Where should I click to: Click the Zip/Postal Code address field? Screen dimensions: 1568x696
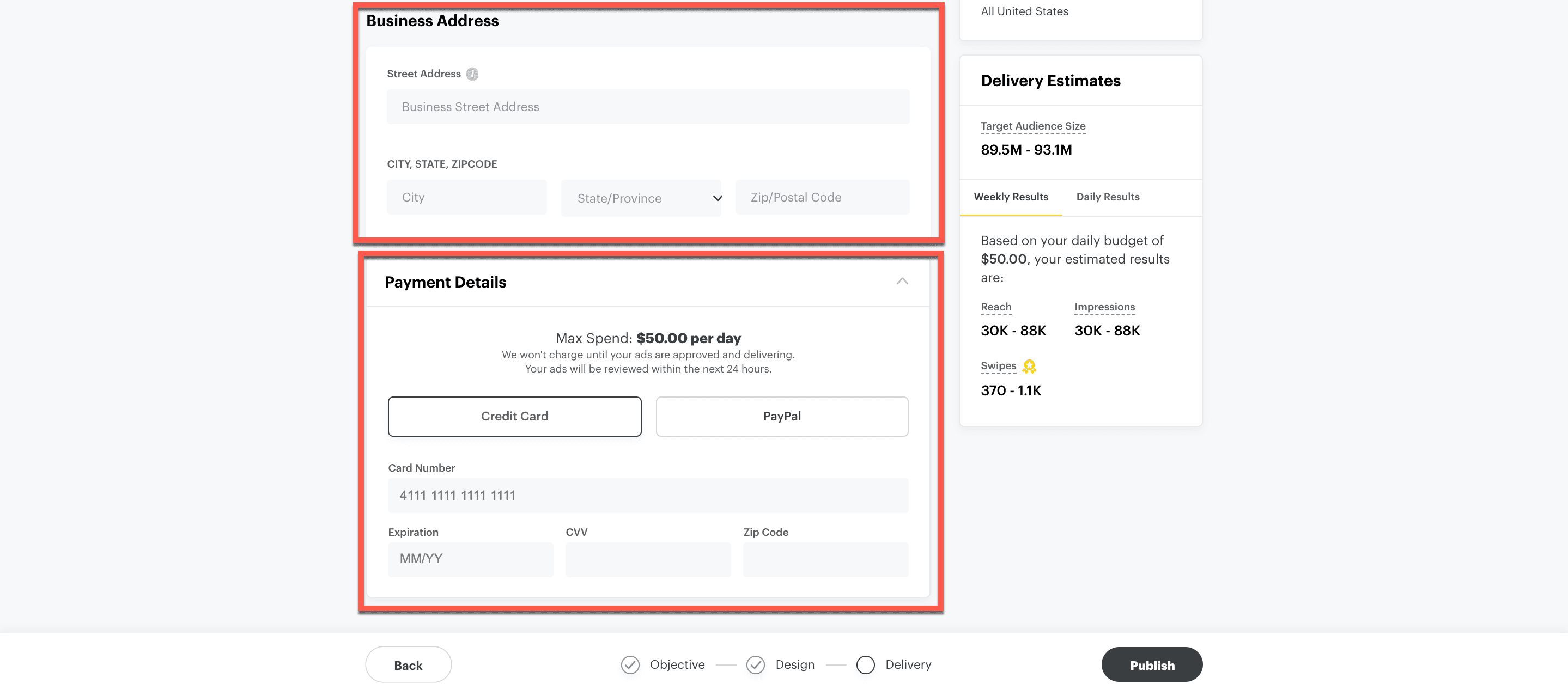tap(822, 197)
